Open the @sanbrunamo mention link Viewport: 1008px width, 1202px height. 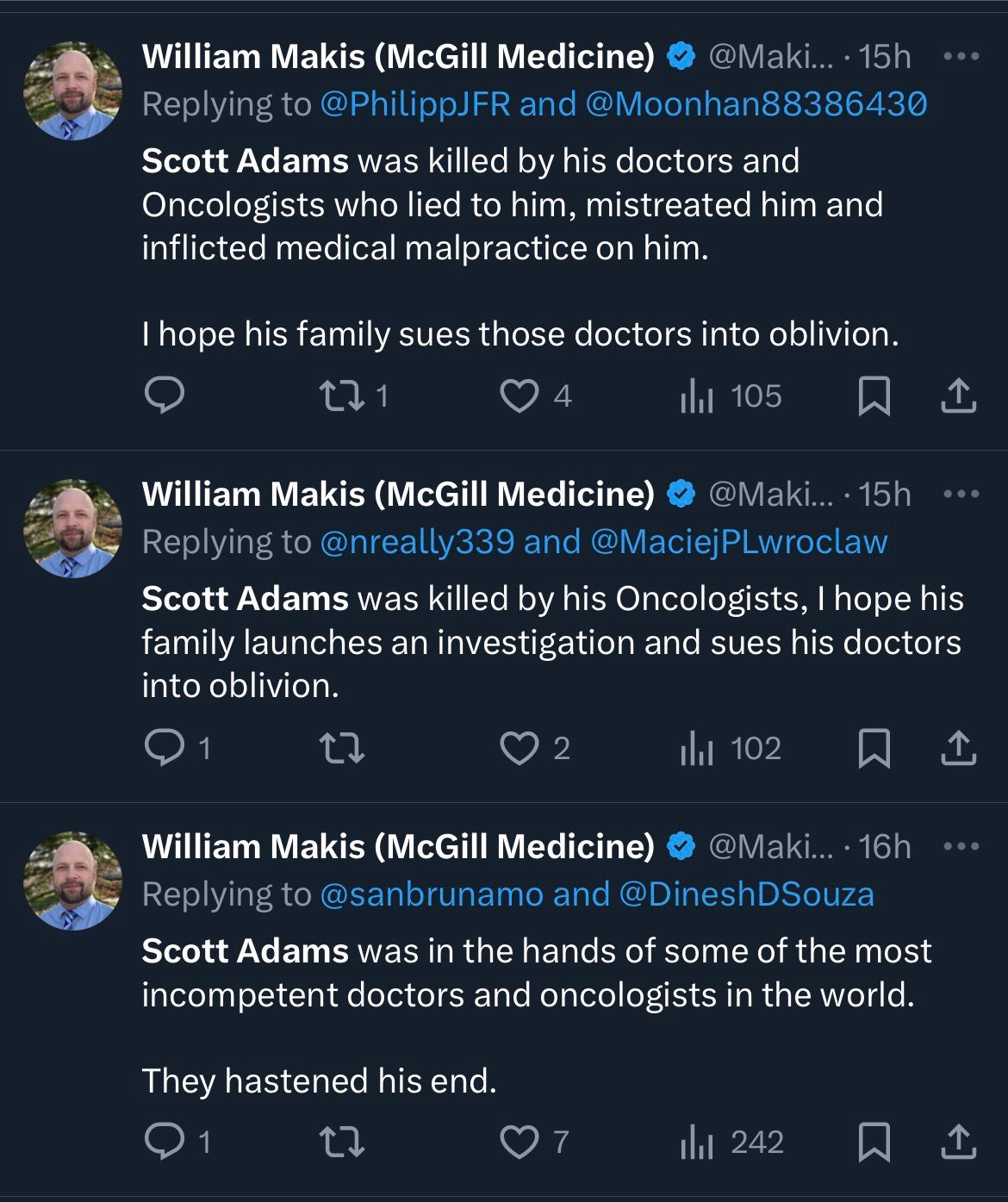click(x=432, y=894)
